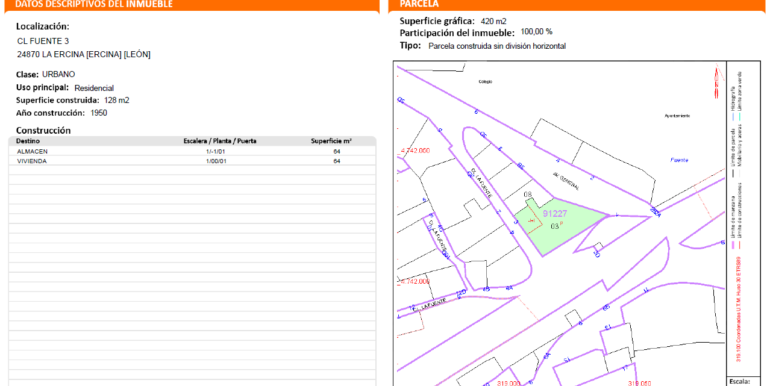Click the Destino column header

[x=28, y=141]
